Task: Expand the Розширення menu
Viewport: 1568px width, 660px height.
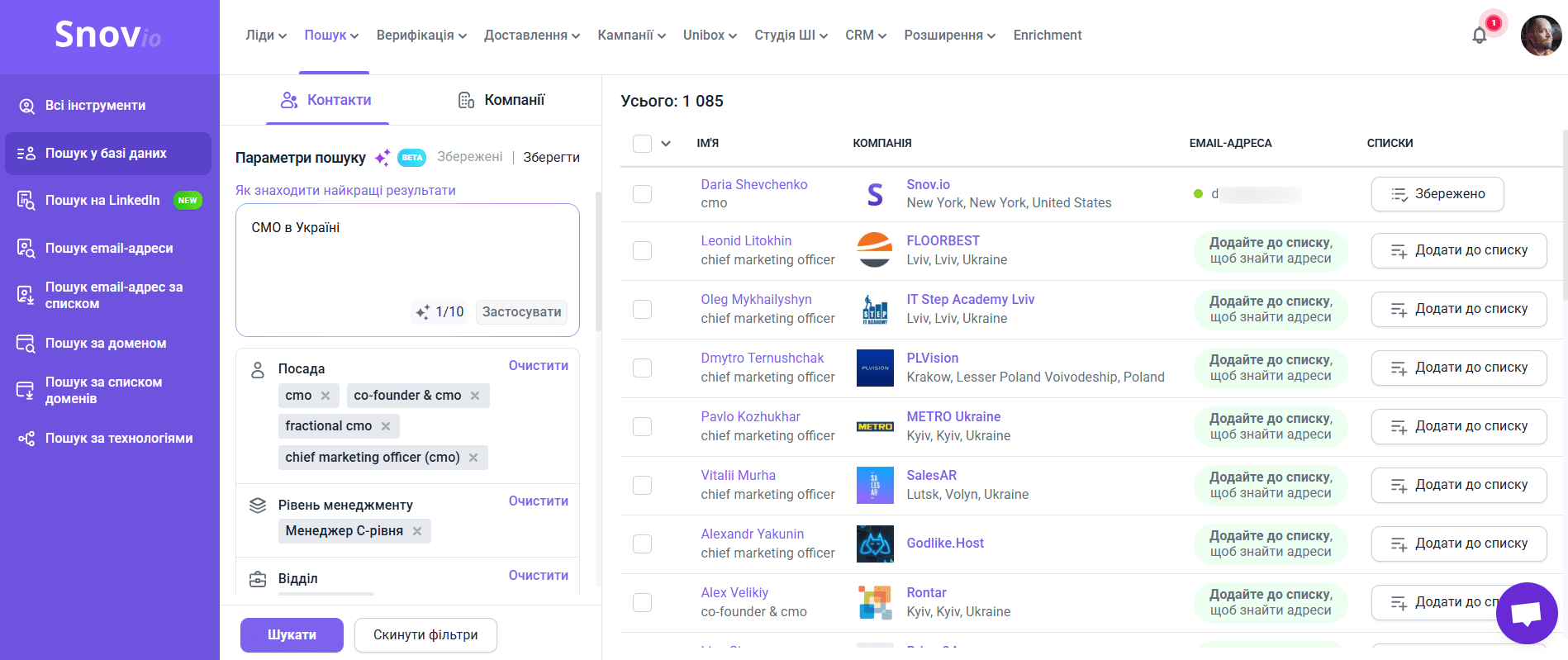Action: (x=950, y=36)
